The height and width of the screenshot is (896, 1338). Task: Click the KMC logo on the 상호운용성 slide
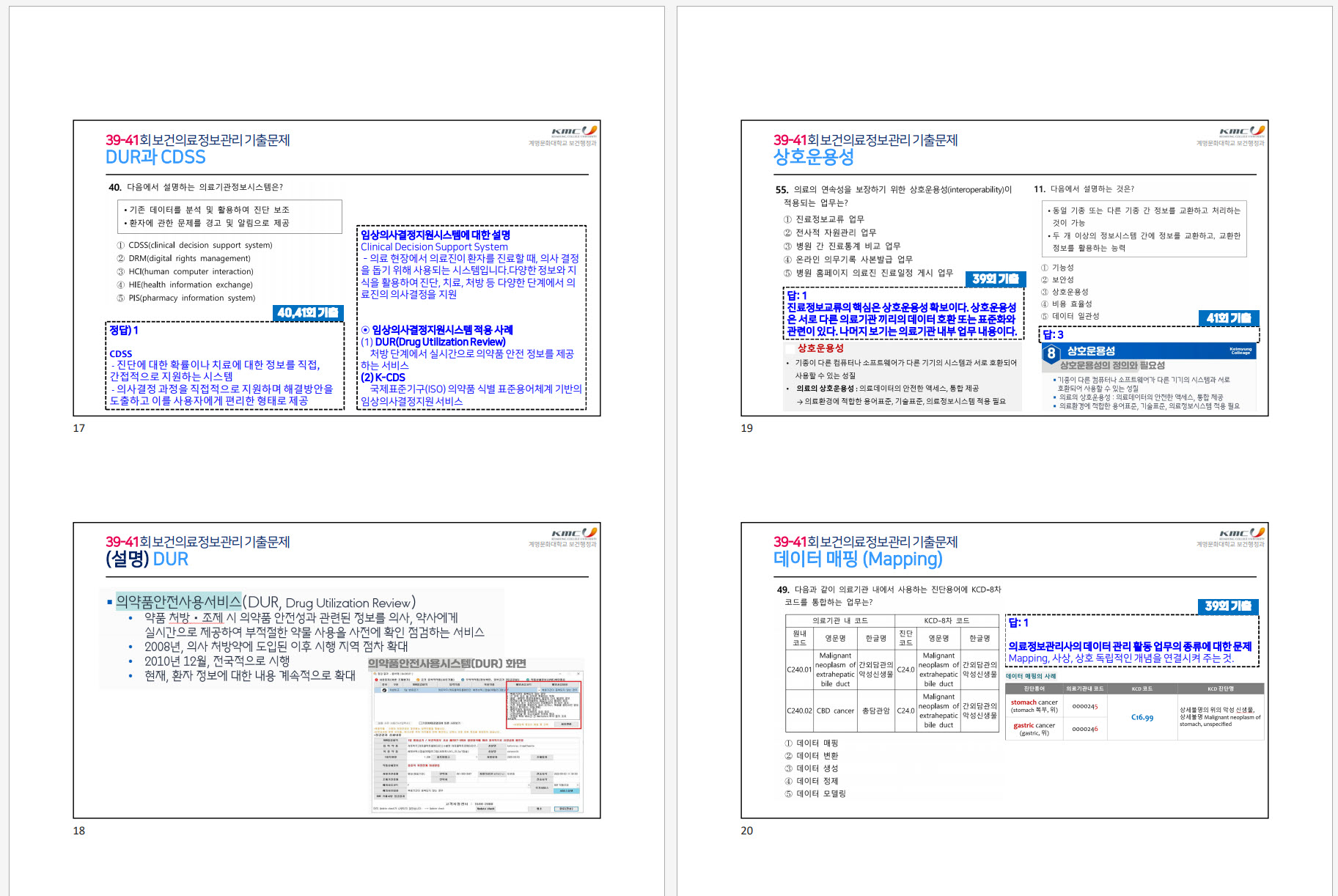1242,131
